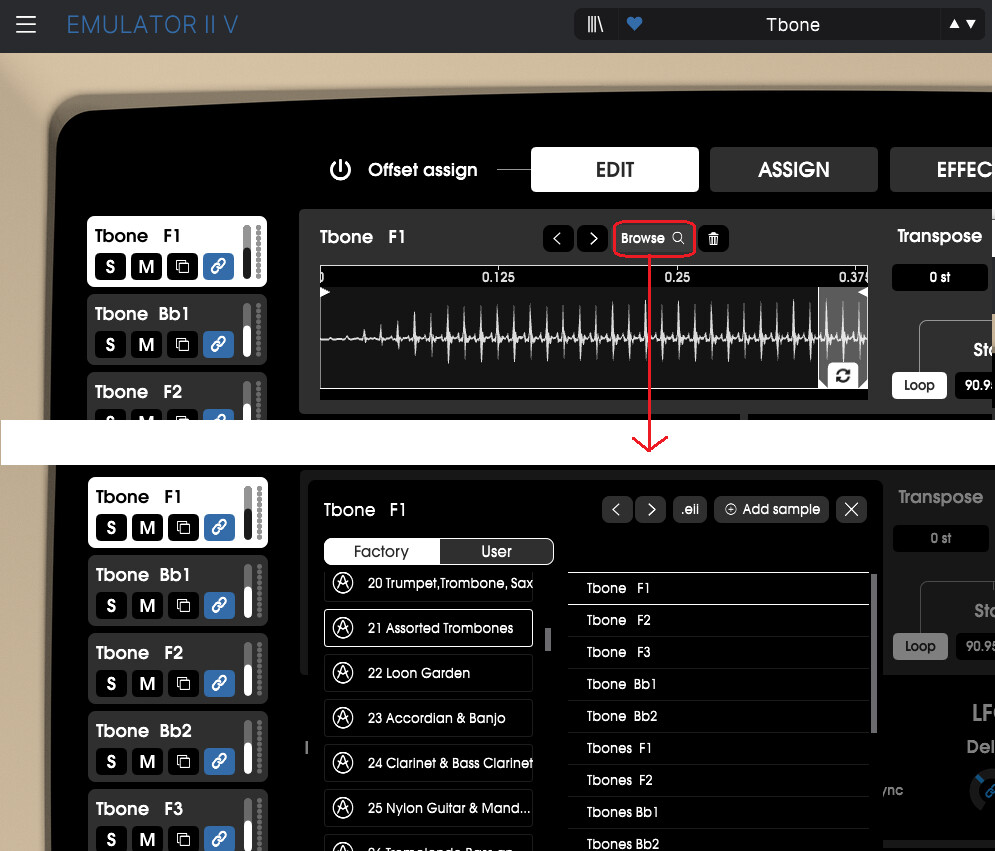Viewport: 995px width, 851px height.
Task: Click the Add sample button
Action: pyautogui.click(x=772, y=510)
